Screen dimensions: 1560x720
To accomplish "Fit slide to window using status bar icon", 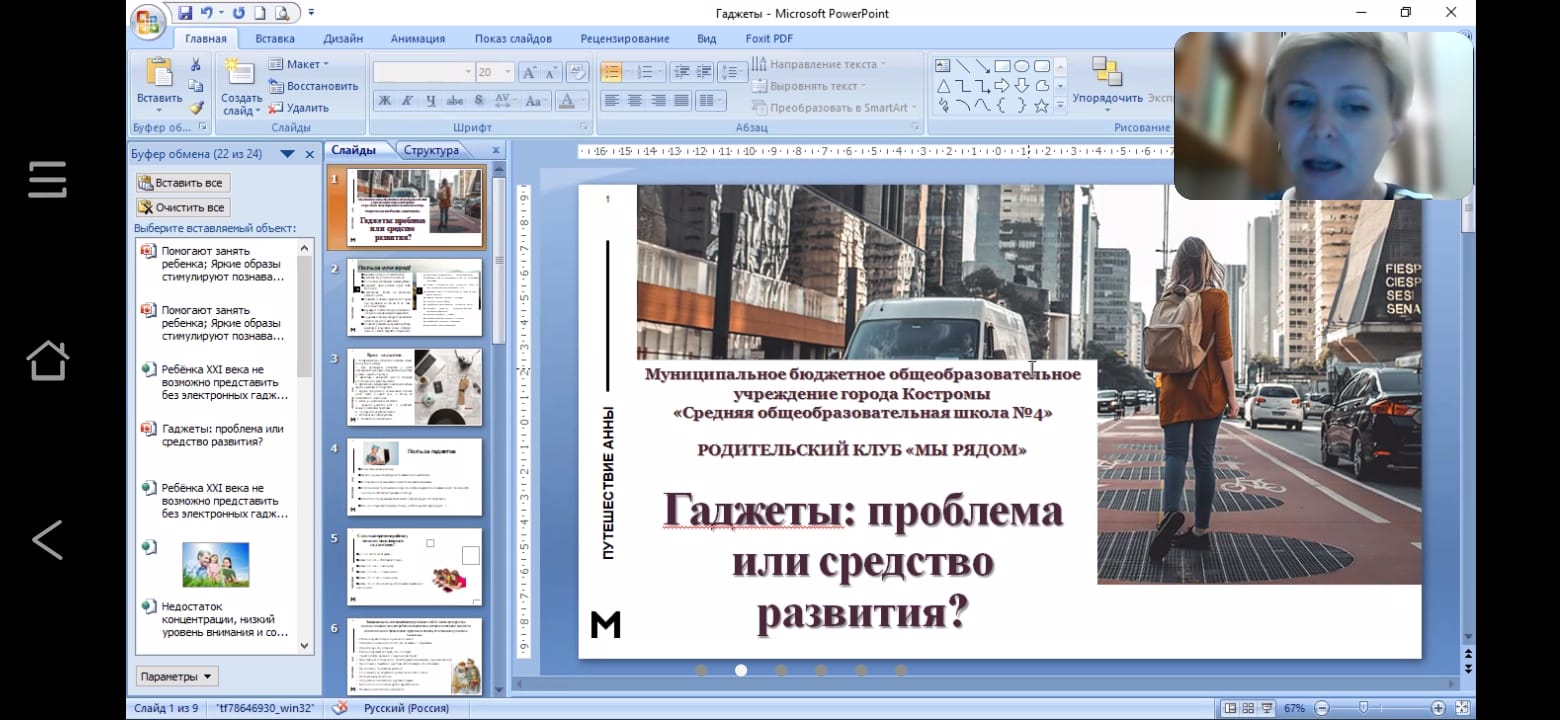I will pos(1461,708).
